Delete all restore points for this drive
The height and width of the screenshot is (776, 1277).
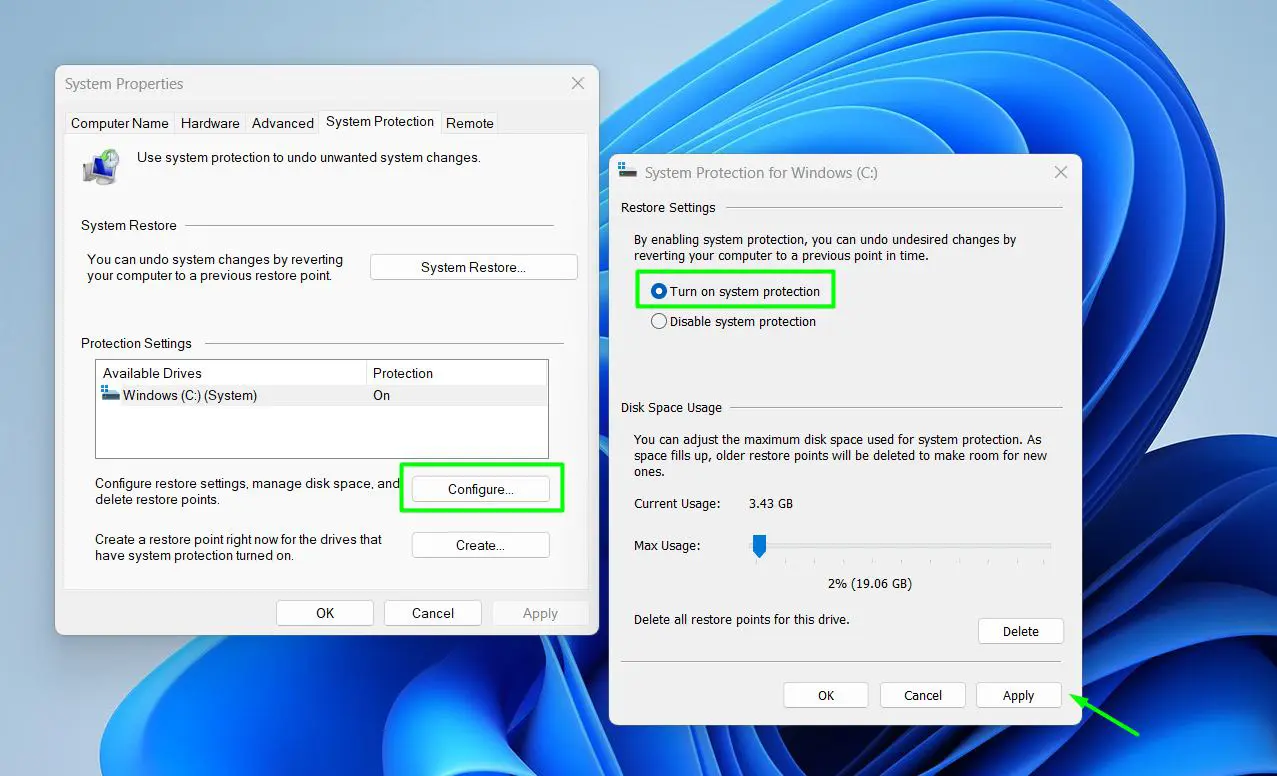tap(1020, 630)
